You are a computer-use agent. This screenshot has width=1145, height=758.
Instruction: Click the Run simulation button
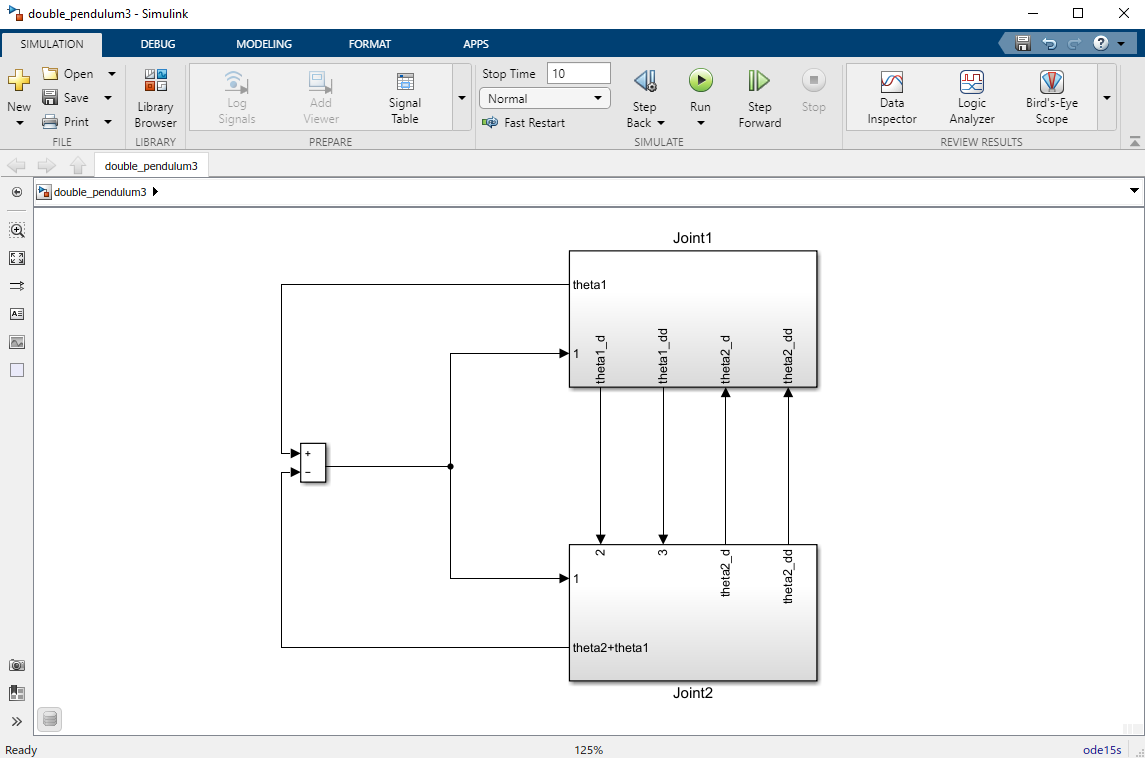pos(700,80)
